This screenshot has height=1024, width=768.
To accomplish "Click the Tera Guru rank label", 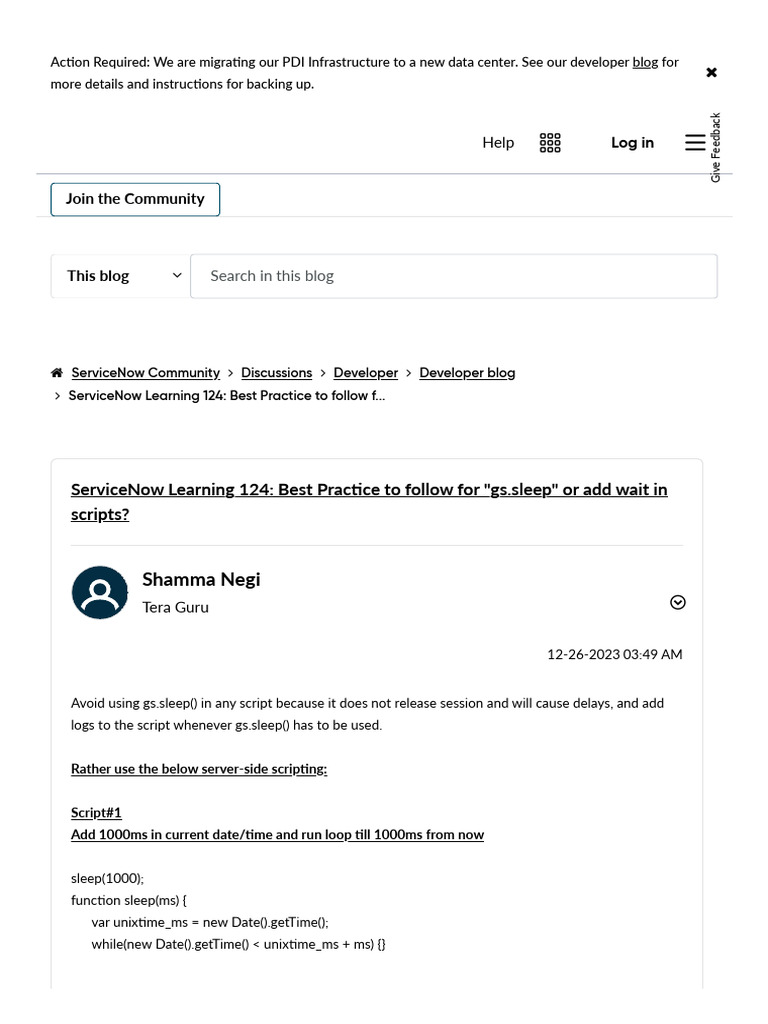I will [176, 607].
